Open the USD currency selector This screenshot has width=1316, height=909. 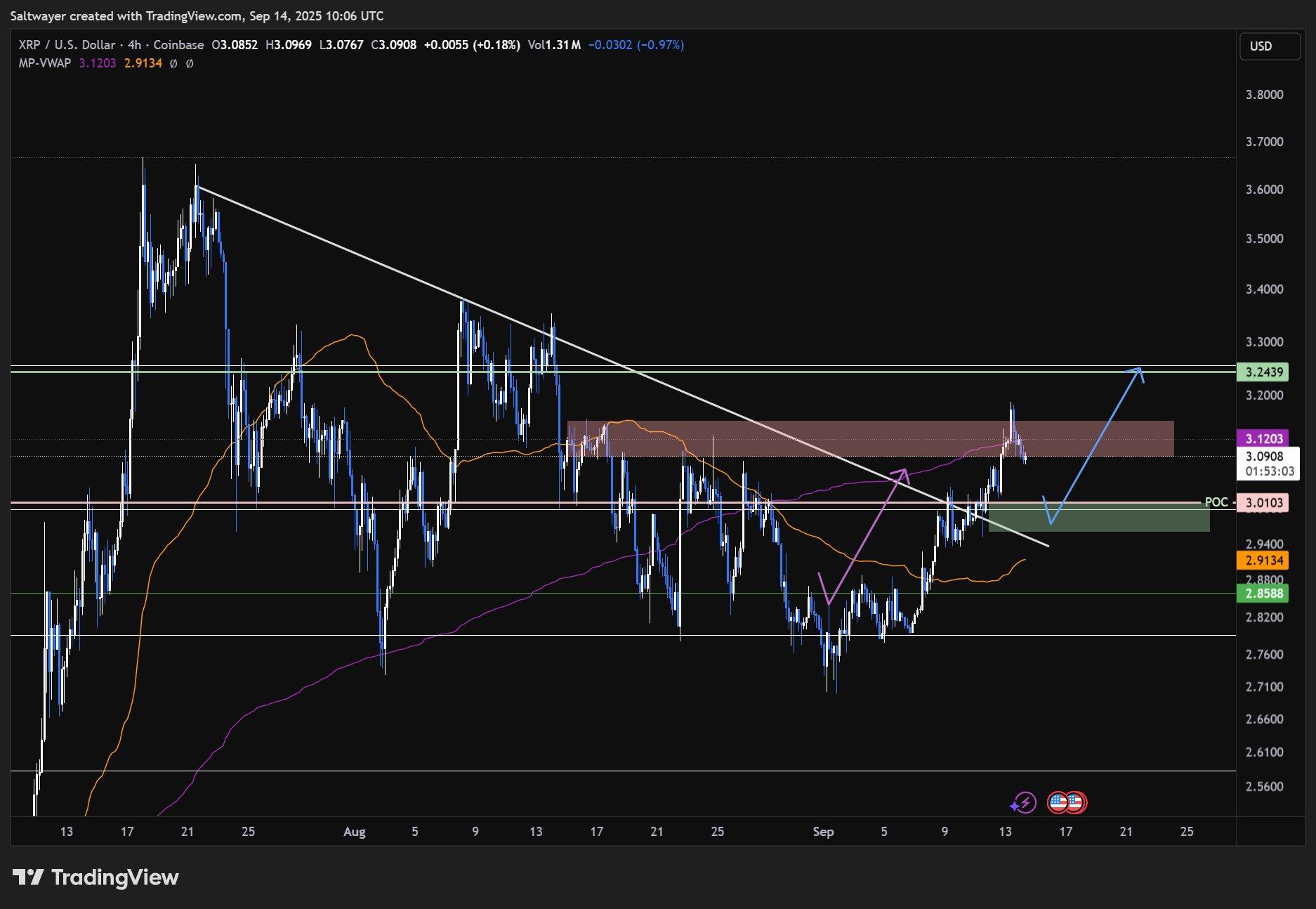tap(1269, 46)
